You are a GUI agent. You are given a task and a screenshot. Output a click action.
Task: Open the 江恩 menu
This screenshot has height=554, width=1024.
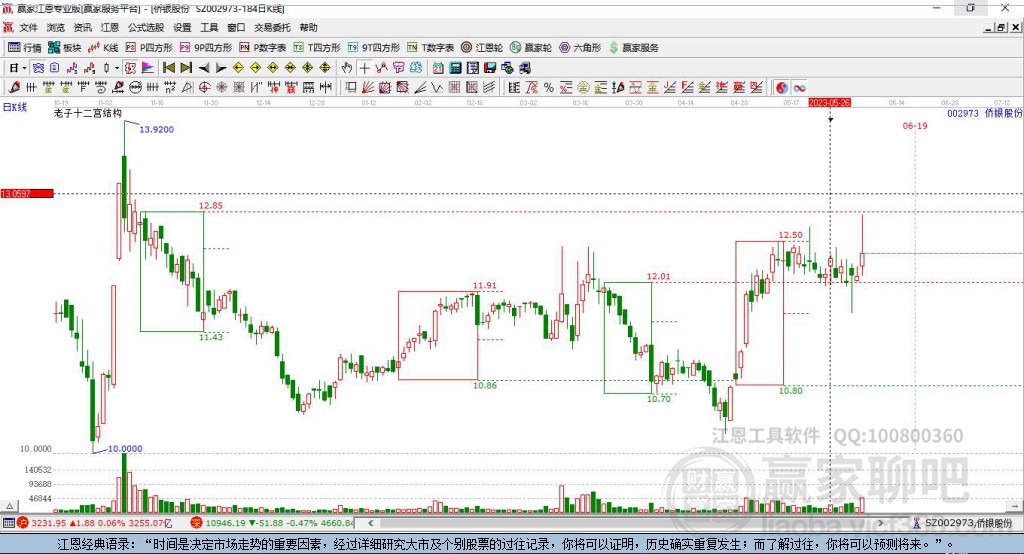pyautogui.click(x=110, y=27)
